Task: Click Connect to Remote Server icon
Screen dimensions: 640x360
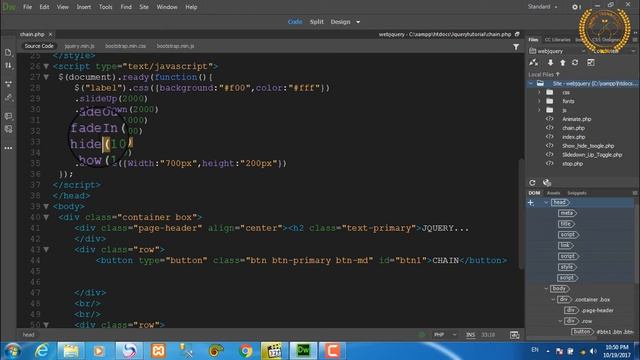Action: point(533,62)
